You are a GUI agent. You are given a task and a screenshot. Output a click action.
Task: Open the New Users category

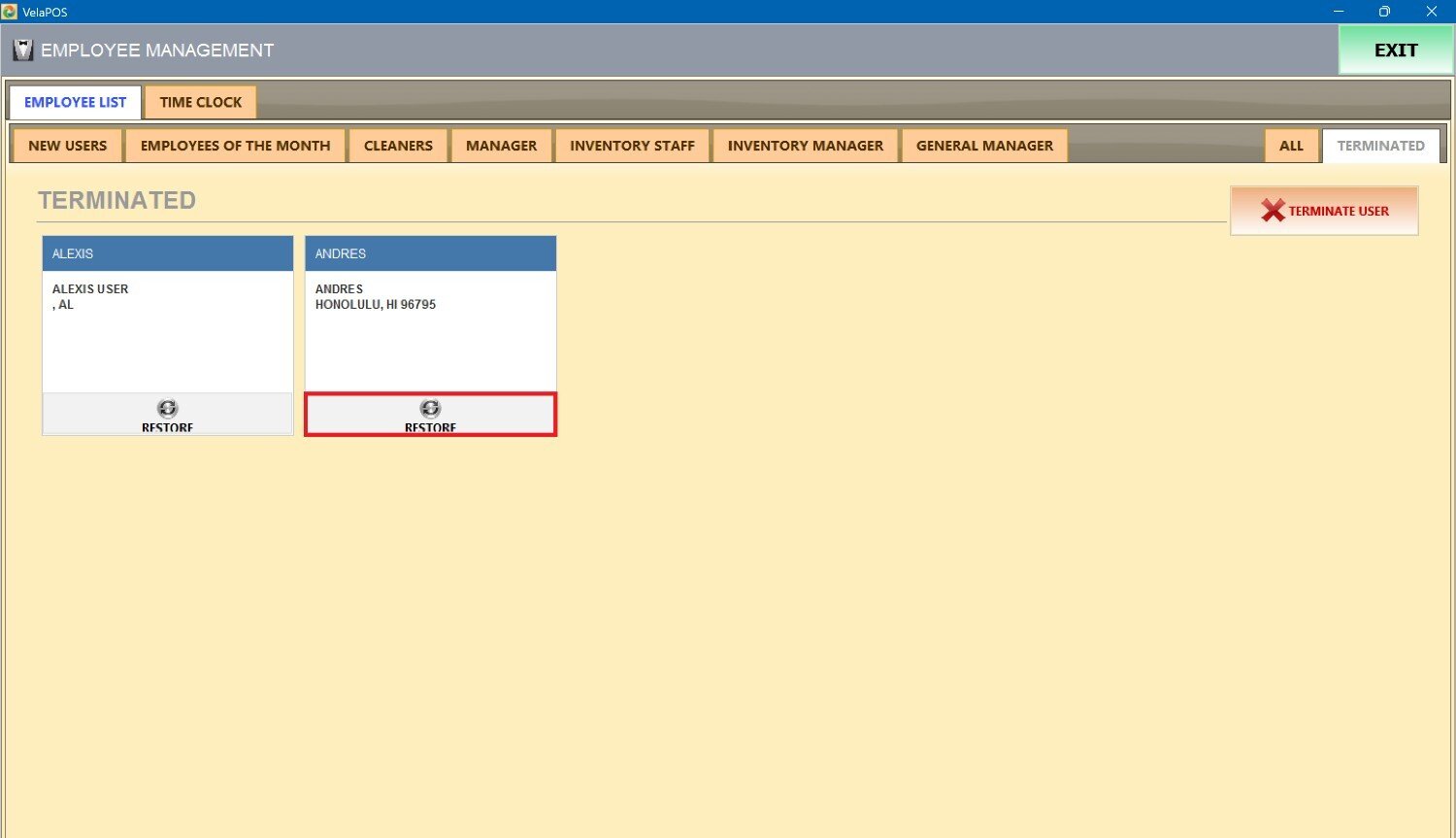(67, 146)
